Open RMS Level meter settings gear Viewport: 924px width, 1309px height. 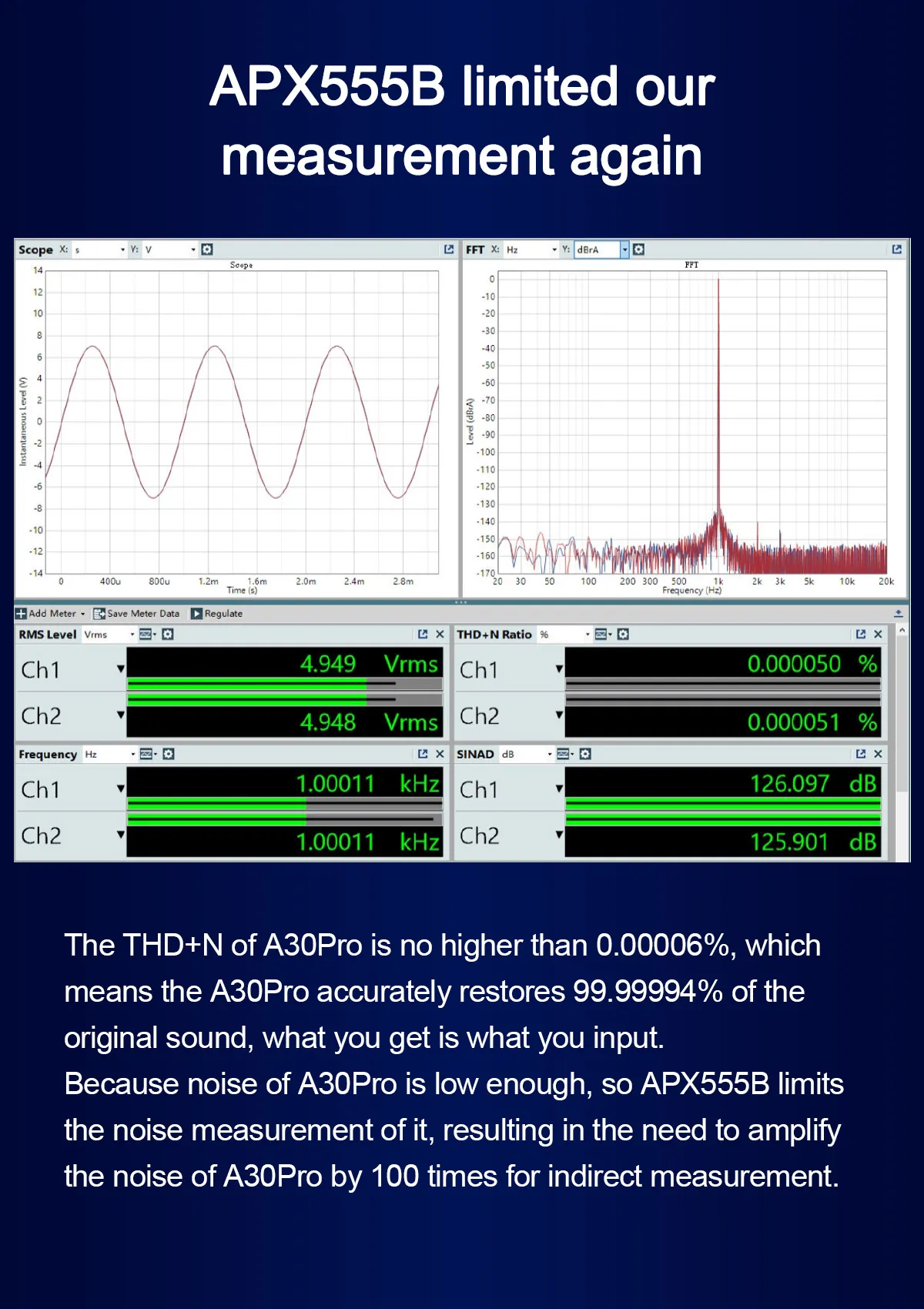point(168,634)
